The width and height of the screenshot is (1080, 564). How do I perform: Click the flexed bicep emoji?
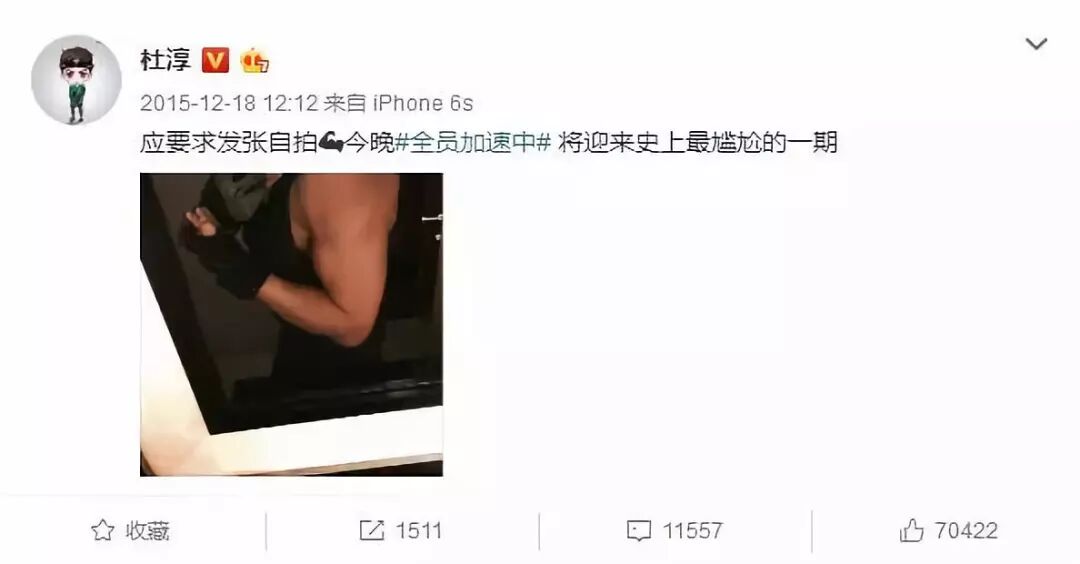[331, 143]
